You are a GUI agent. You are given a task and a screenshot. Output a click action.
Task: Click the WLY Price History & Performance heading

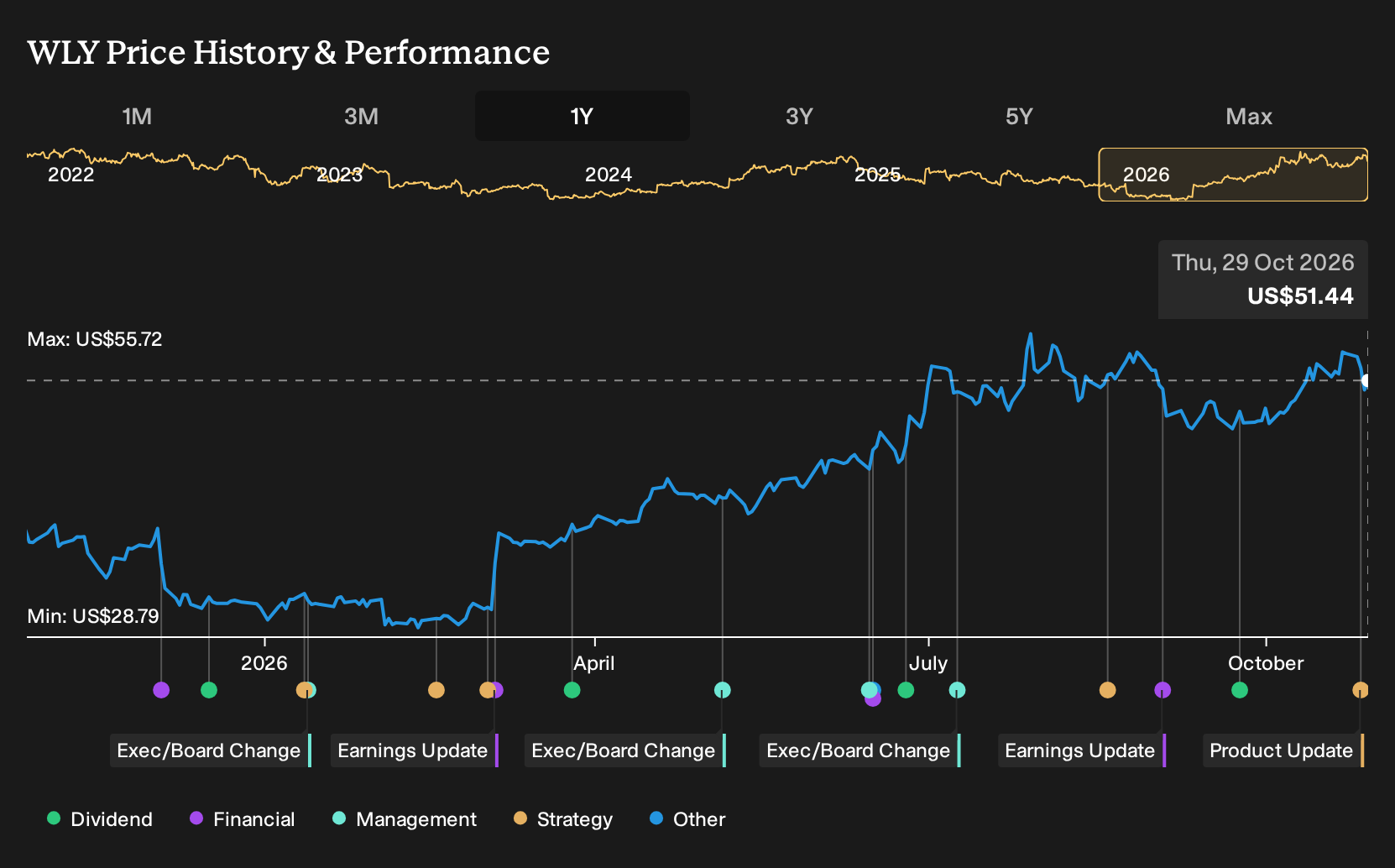(289, 52)
